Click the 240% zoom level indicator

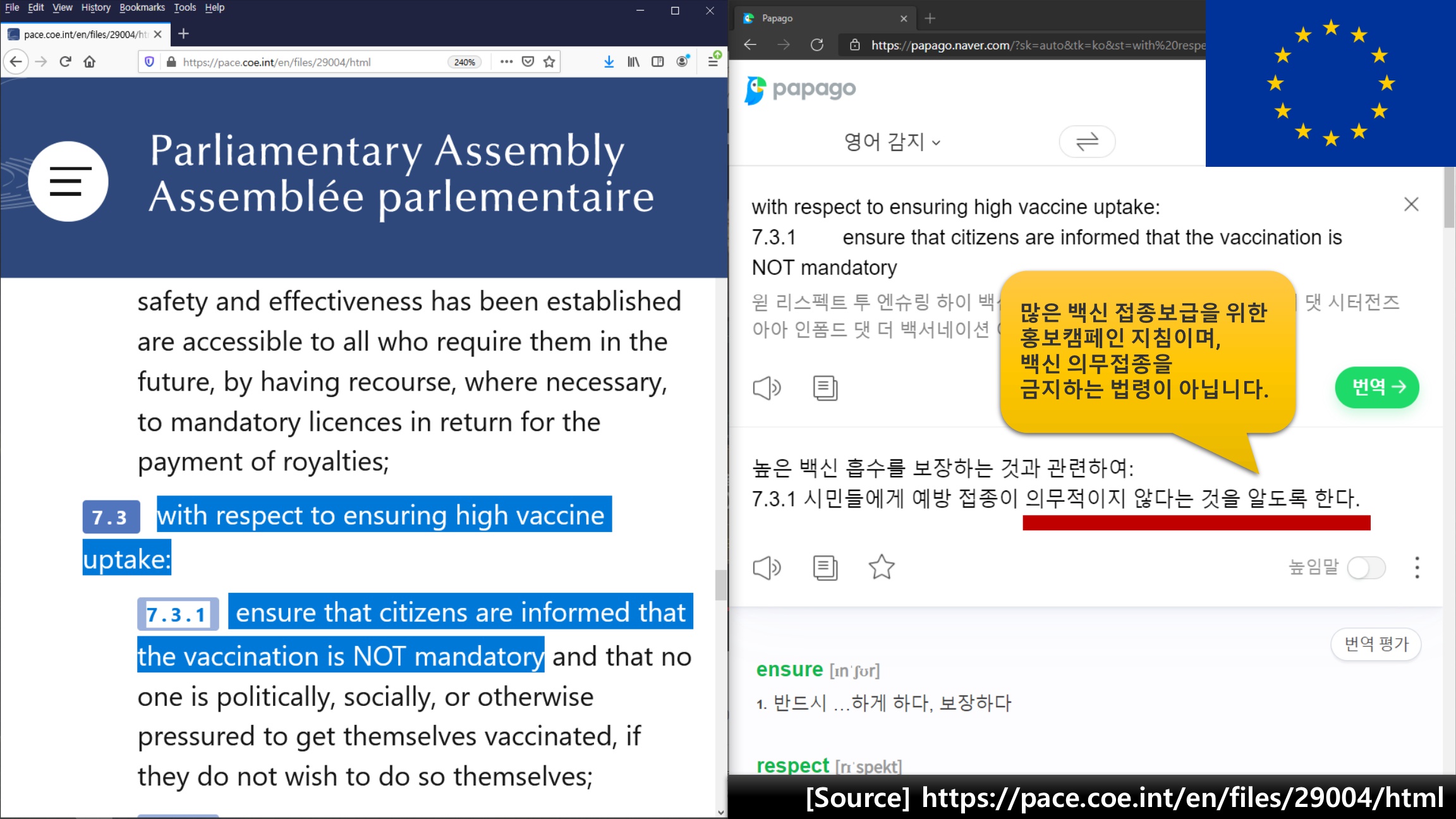point(464,62)
